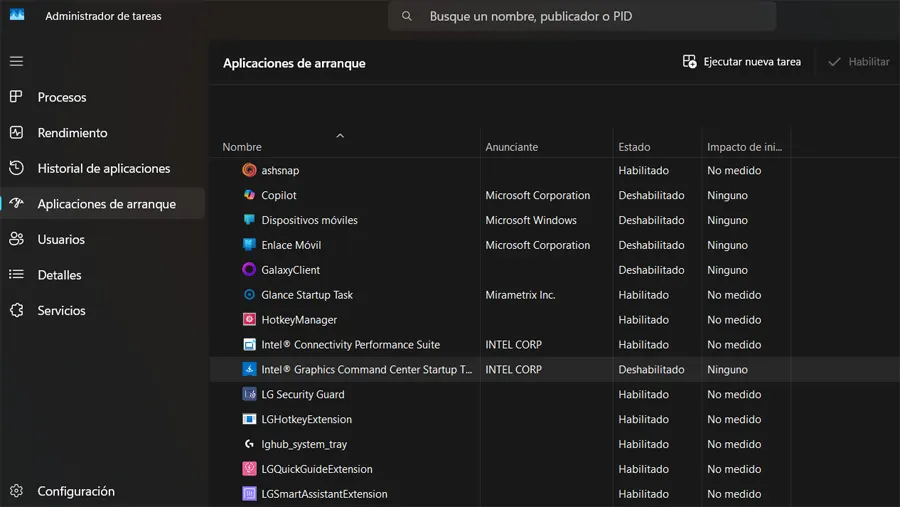Select the Copilot row name

[x=279, y=195]
